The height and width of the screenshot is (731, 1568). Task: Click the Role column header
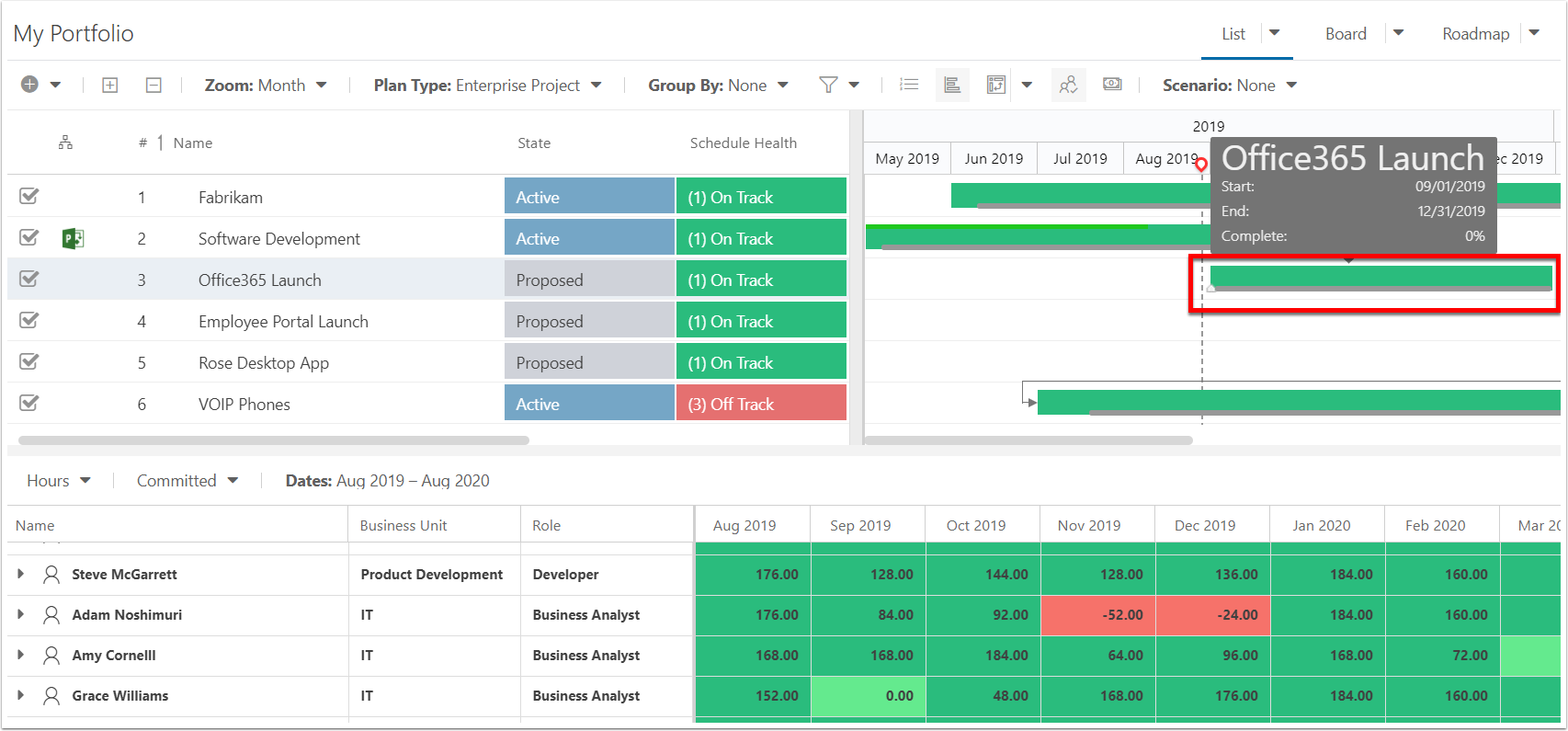pyautogui.click(x=546, y=526)
